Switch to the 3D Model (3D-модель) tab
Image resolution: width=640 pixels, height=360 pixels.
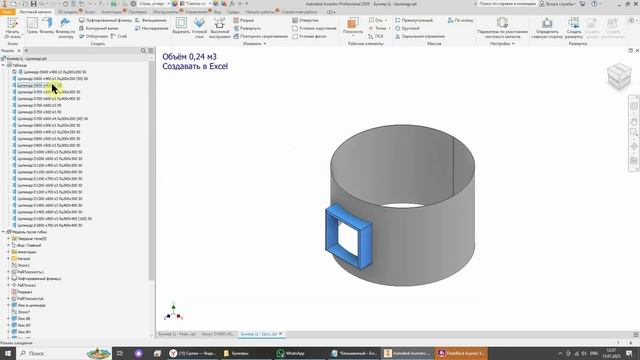[x=68, y=12]
